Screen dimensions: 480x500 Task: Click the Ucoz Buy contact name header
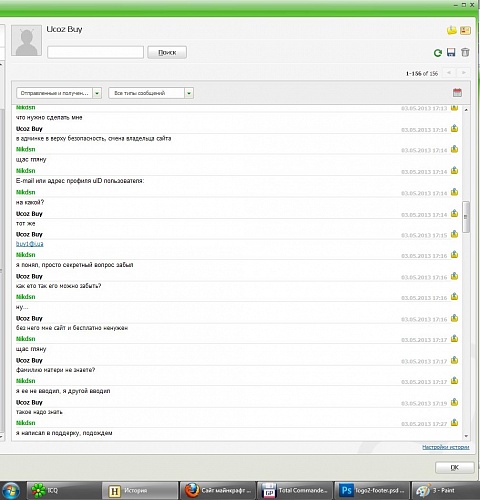(x=64, y=29)
